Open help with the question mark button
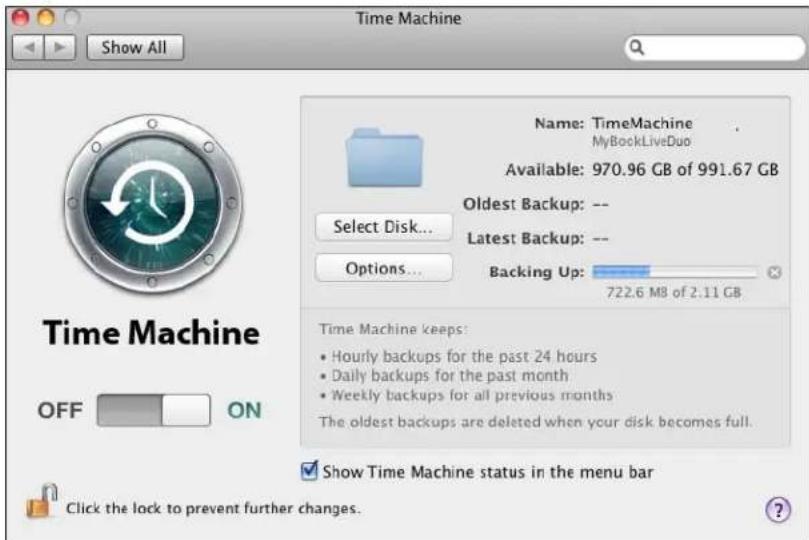 (778, 510)
